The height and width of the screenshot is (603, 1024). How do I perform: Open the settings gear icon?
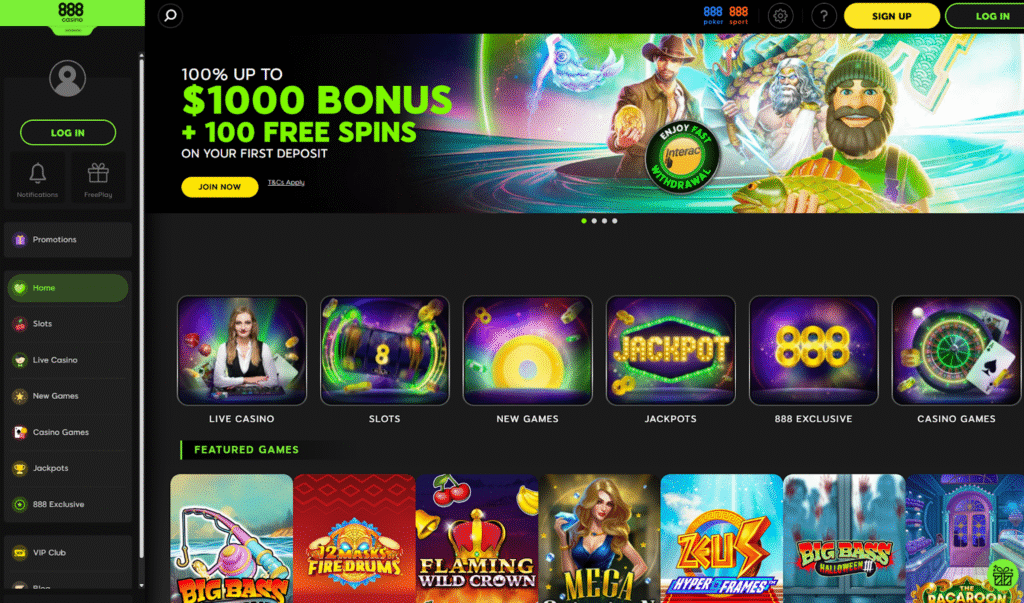click(780, 16)
